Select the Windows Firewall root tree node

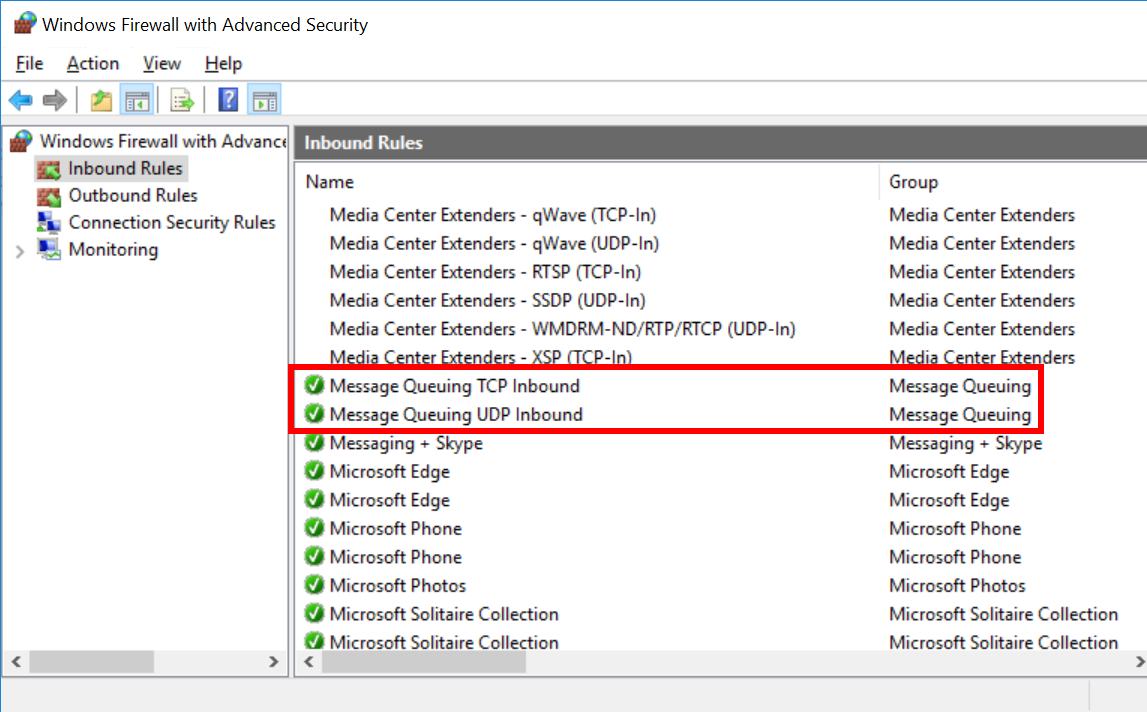point(162,142)
